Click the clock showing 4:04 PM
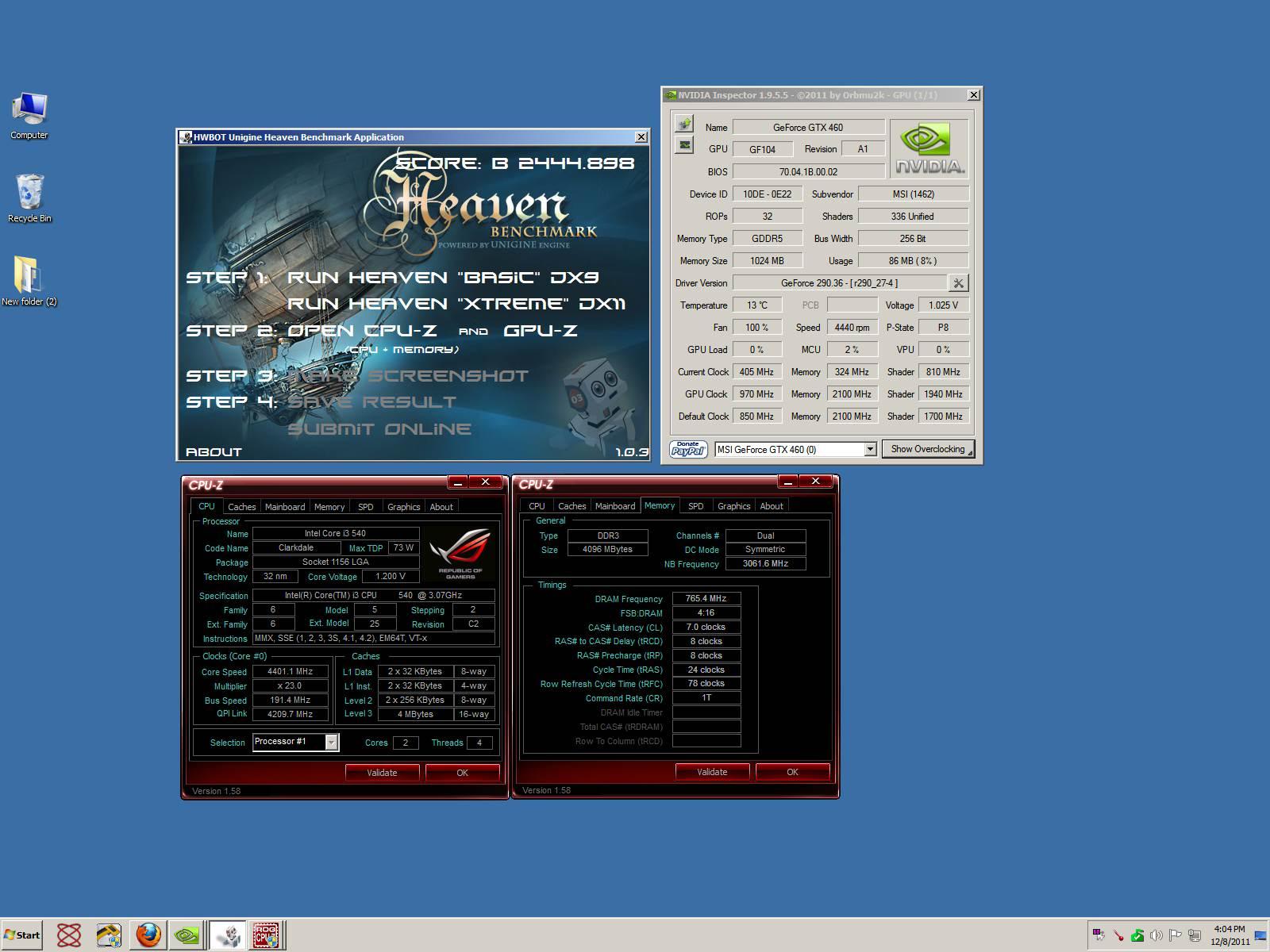 (1230, 929)
